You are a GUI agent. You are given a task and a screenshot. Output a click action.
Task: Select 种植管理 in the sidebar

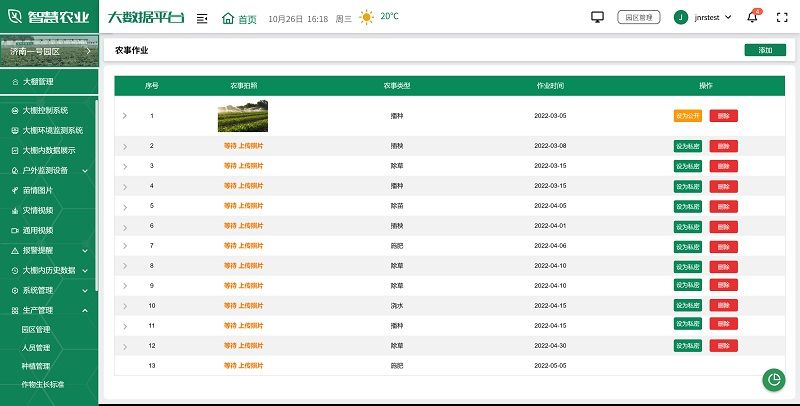pyautogui.click(x=36, y=366)
